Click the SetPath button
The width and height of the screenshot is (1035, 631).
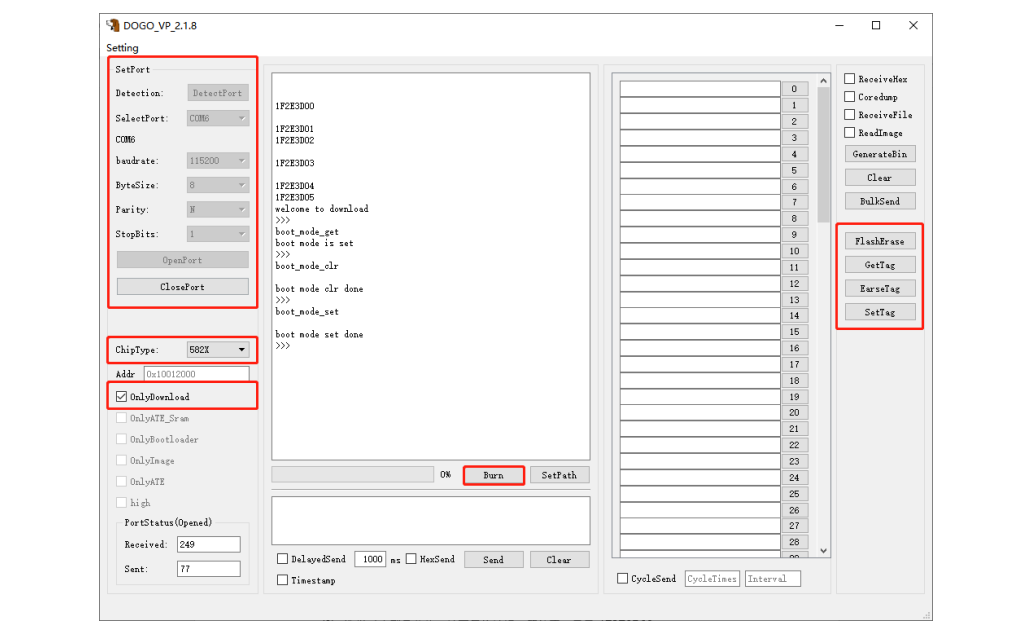[x=559, y=475]
